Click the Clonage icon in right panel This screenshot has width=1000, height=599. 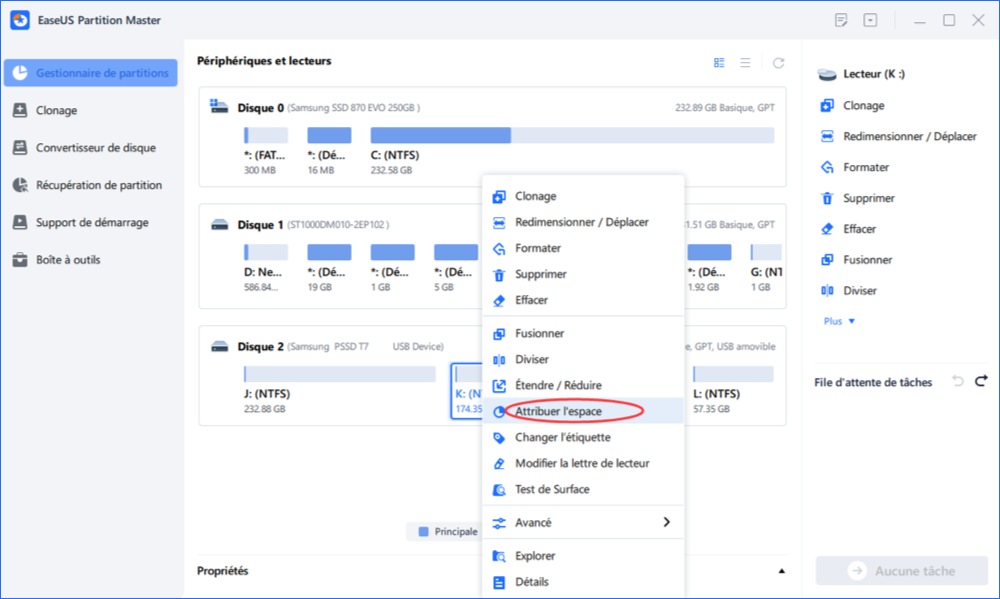click(826, 106)
